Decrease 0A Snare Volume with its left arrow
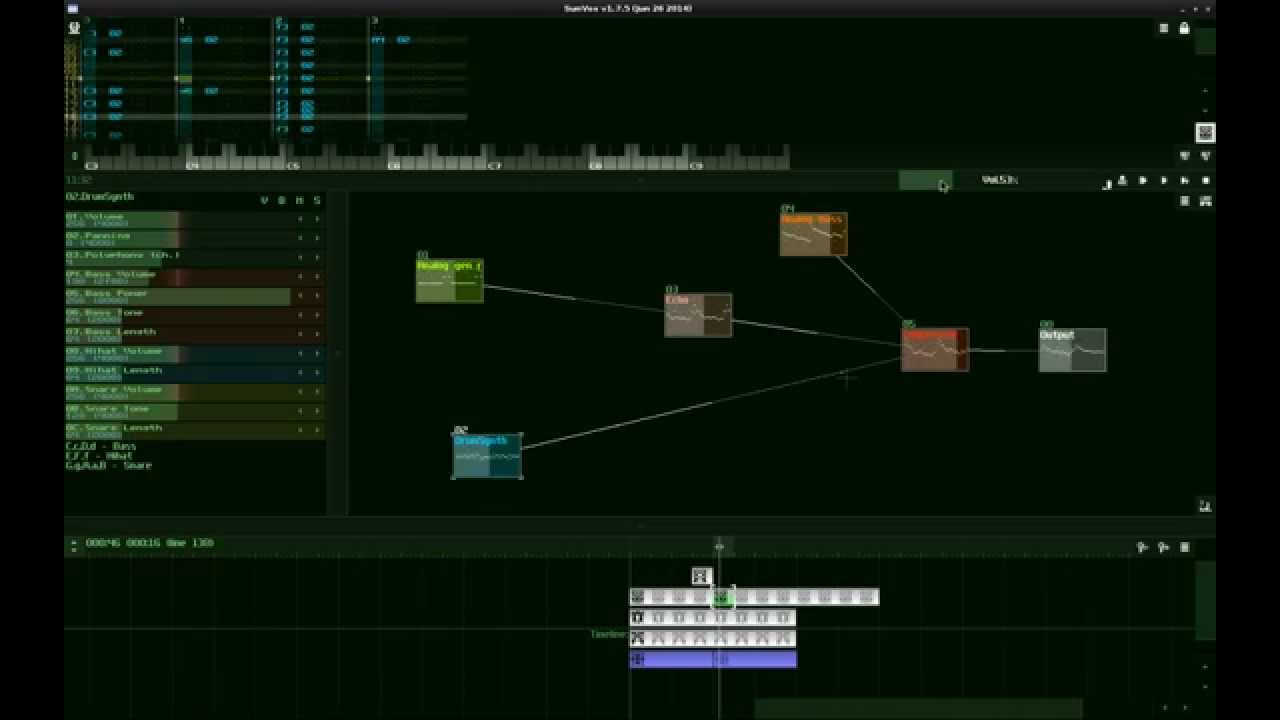Image resolution: width=1280 pixels, height=720 pixels. [x=299, y=392]
